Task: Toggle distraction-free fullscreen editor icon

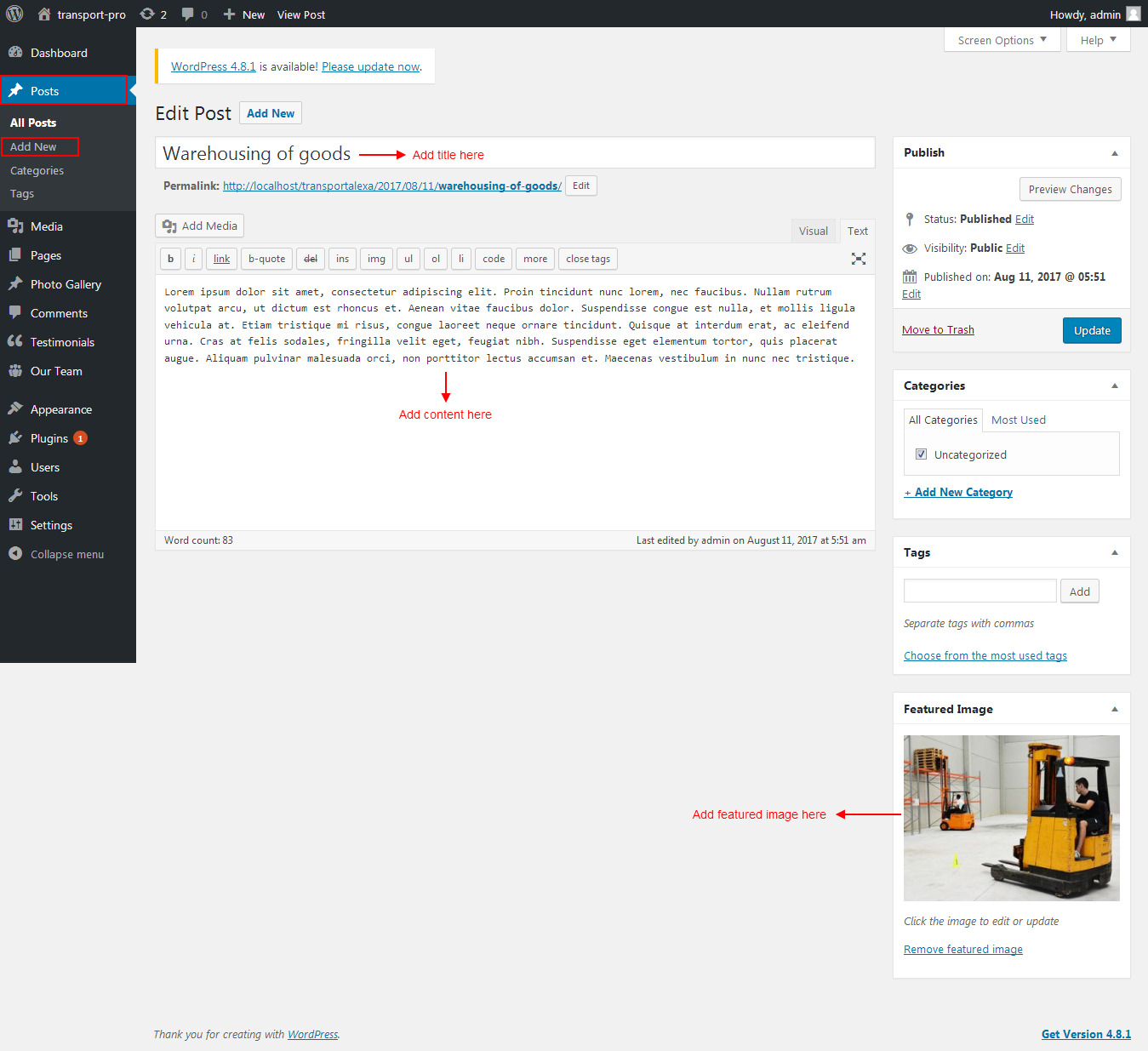Action: click(x=859, y=259)
